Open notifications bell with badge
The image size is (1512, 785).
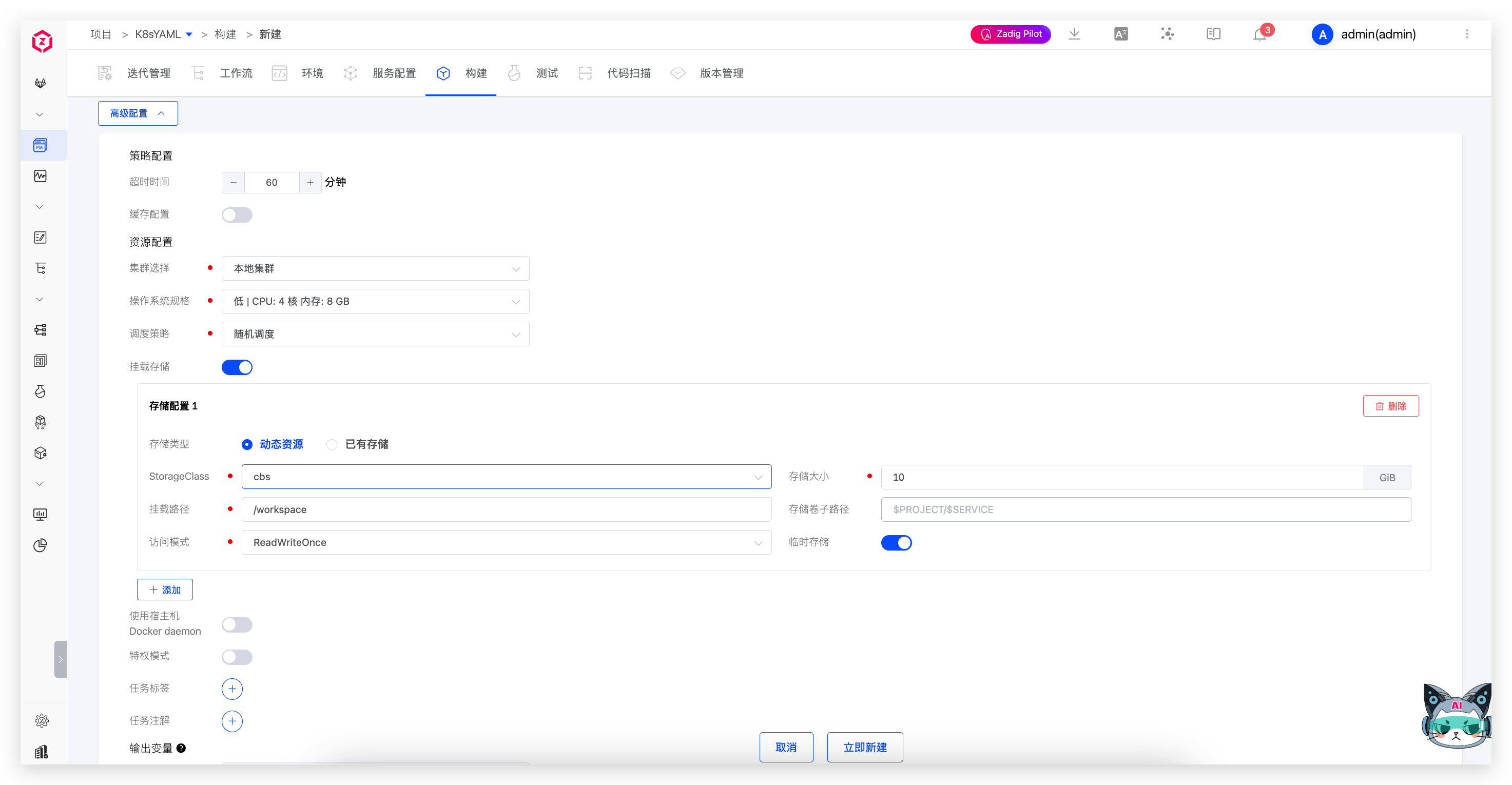1259,34
